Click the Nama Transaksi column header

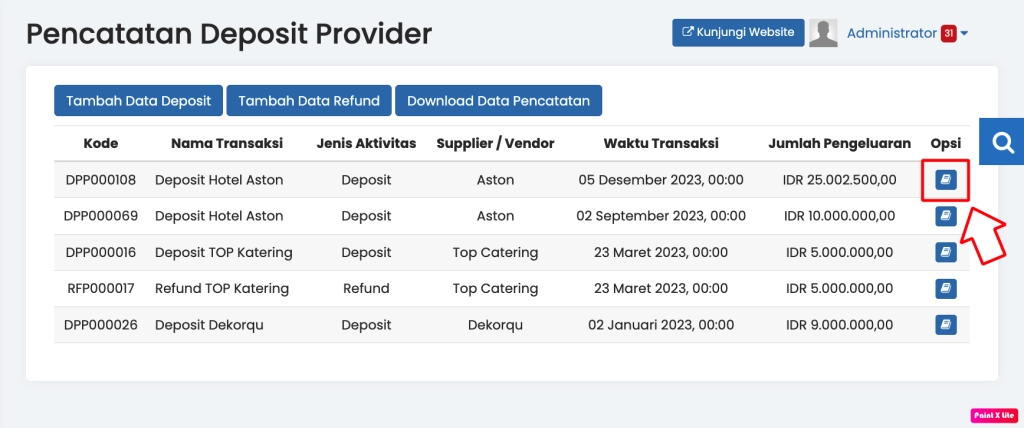coord(227,144)
